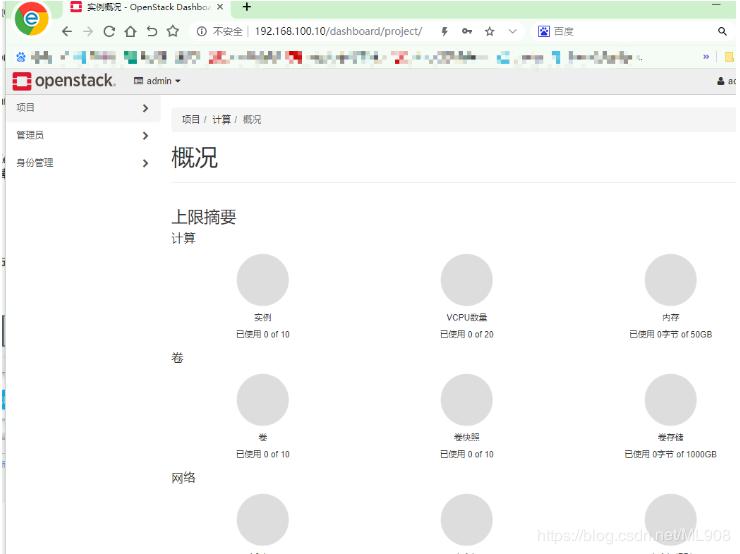Click the 卷存储 usage pie chart
This screenshot has width=740, height=554.
point(670,400)
